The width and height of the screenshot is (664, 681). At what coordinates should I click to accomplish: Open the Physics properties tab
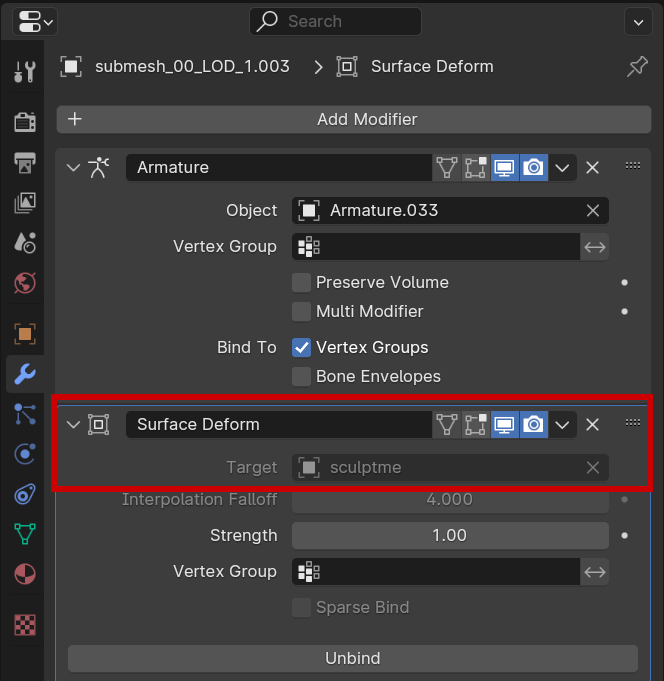coord(25,455)
